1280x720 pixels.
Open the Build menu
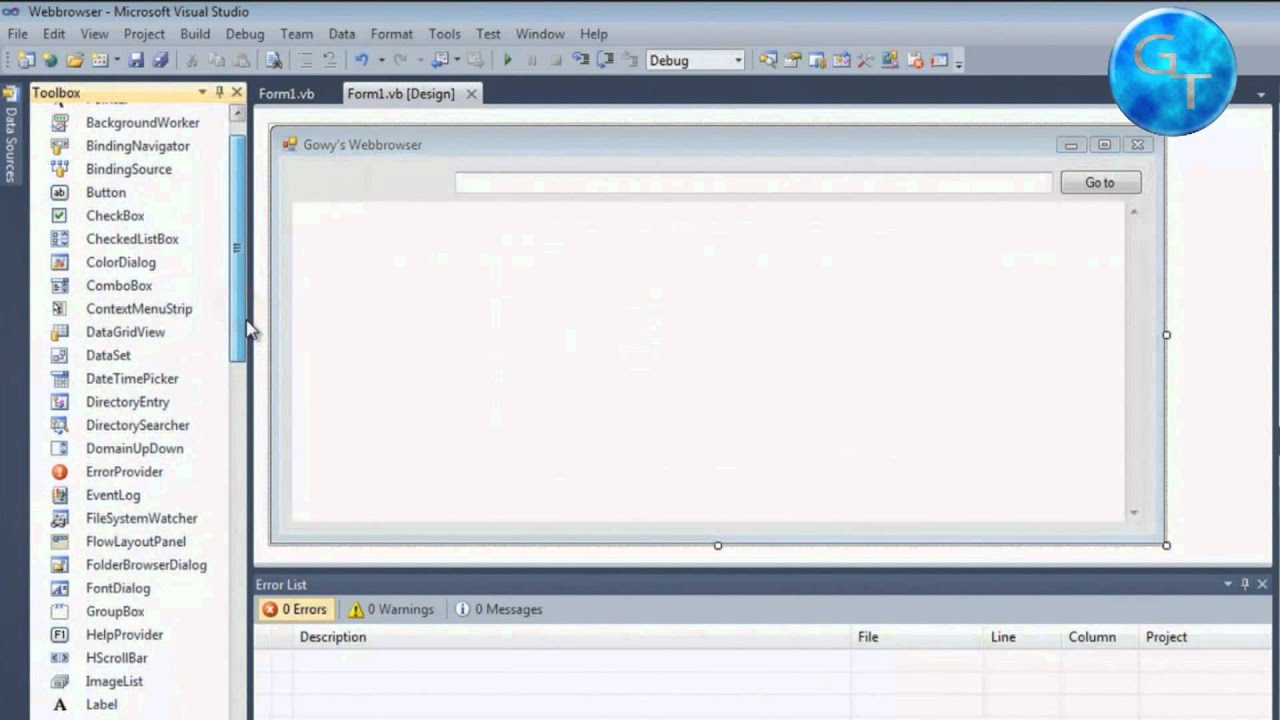click(x=195, y=33)
